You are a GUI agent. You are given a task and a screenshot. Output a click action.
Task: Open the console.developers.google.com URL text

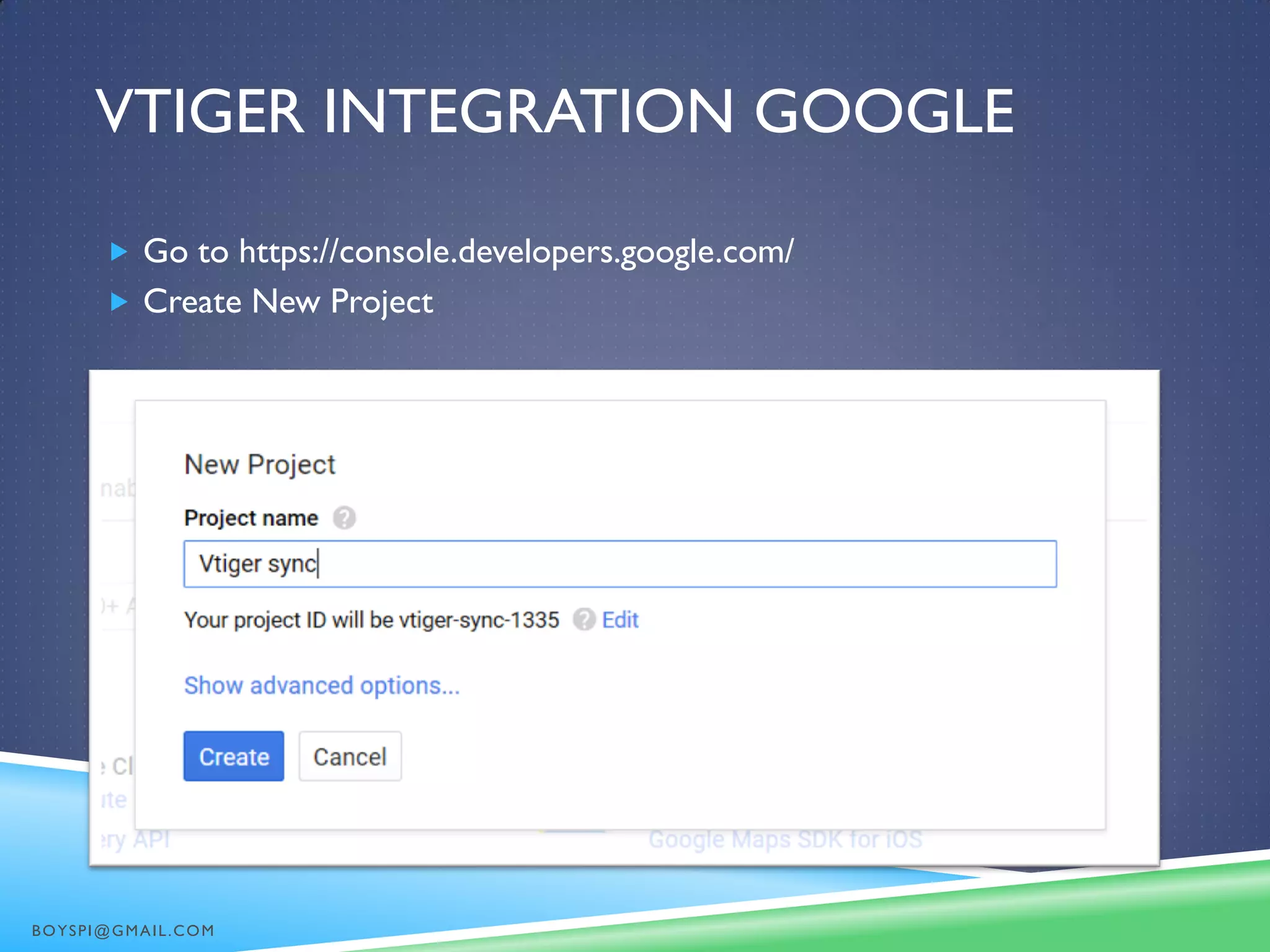517,252
